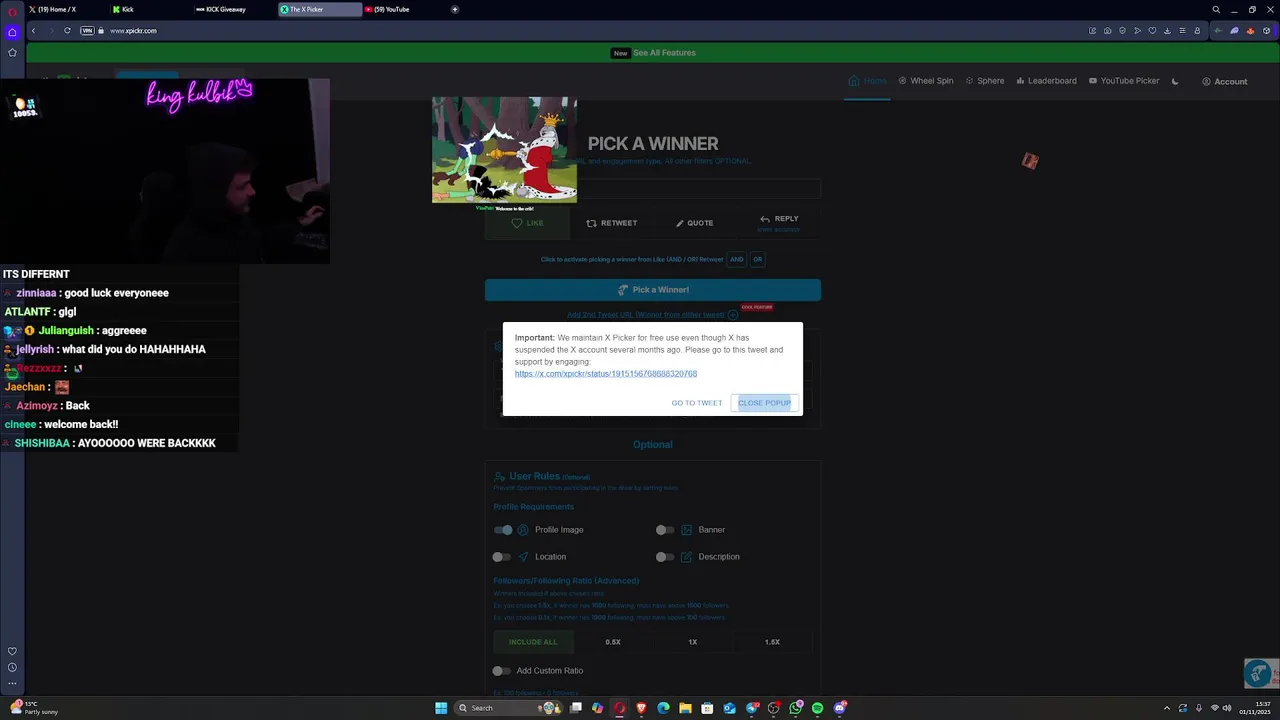Open Windows Start menu
This screenshot has width=1280, height=720.
[441, 708]
